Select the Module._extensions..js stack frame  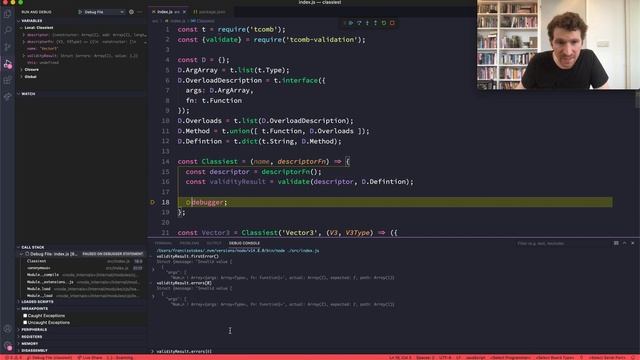[82, 282]
